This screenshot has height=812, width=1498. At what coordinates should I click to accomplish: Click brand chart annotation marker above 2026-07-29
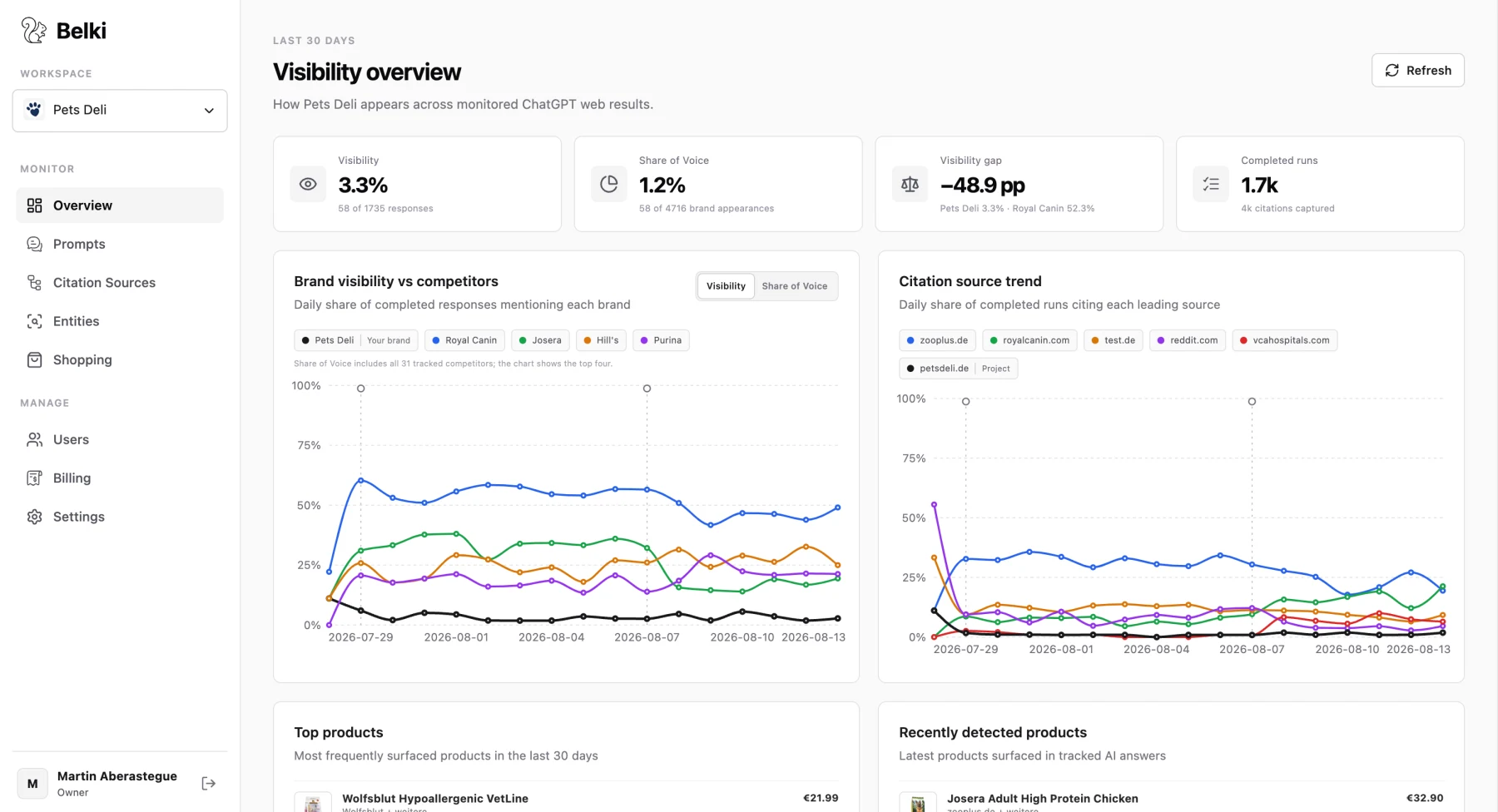360,389
